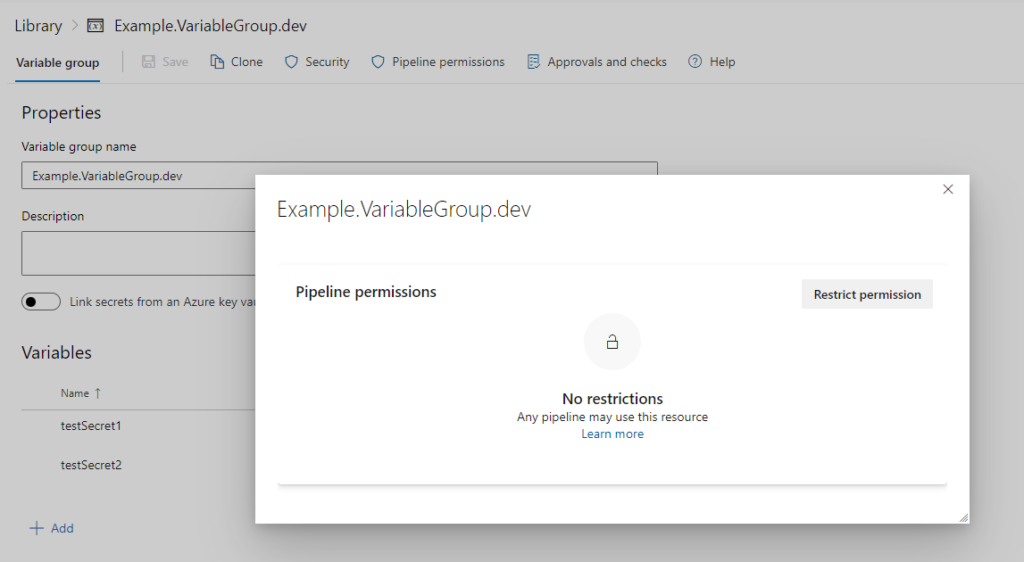Open the Library breadcrumb link
The width and height of the screenshot is (1024, 562).
[x=39, y=26]
